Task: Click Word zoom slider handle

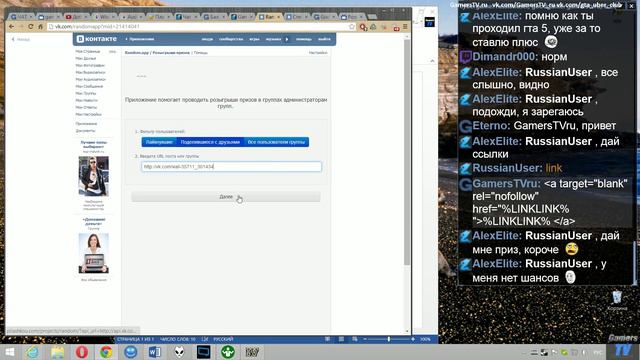Action: pos(389,339)
